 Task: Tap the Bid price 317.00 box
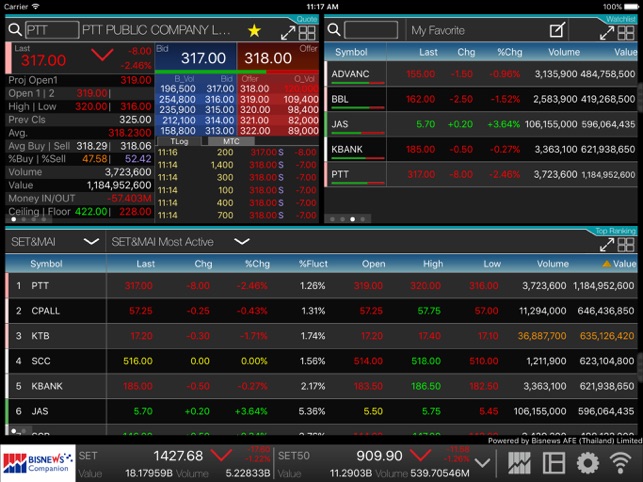(196, 56)
